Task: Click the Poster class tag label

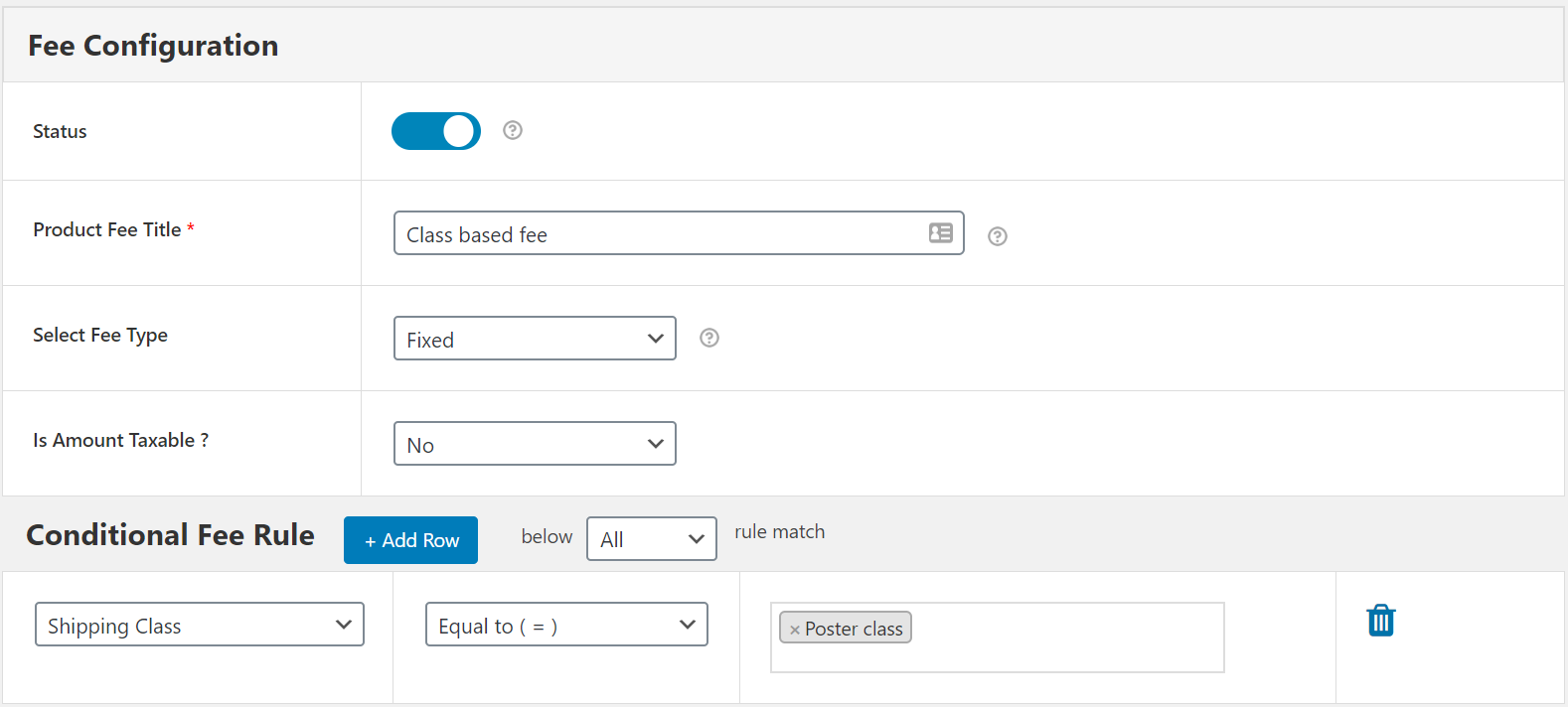Action: [x=854, y=629]
